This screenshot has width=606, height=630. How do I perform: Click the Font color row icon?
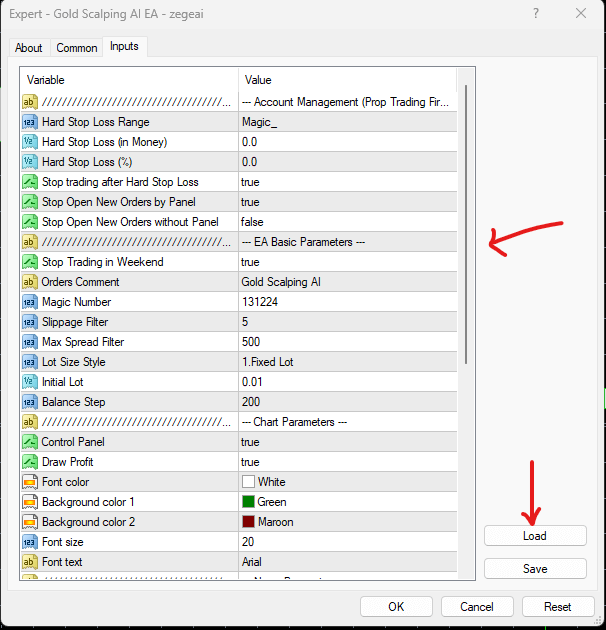tap(29, 482)
